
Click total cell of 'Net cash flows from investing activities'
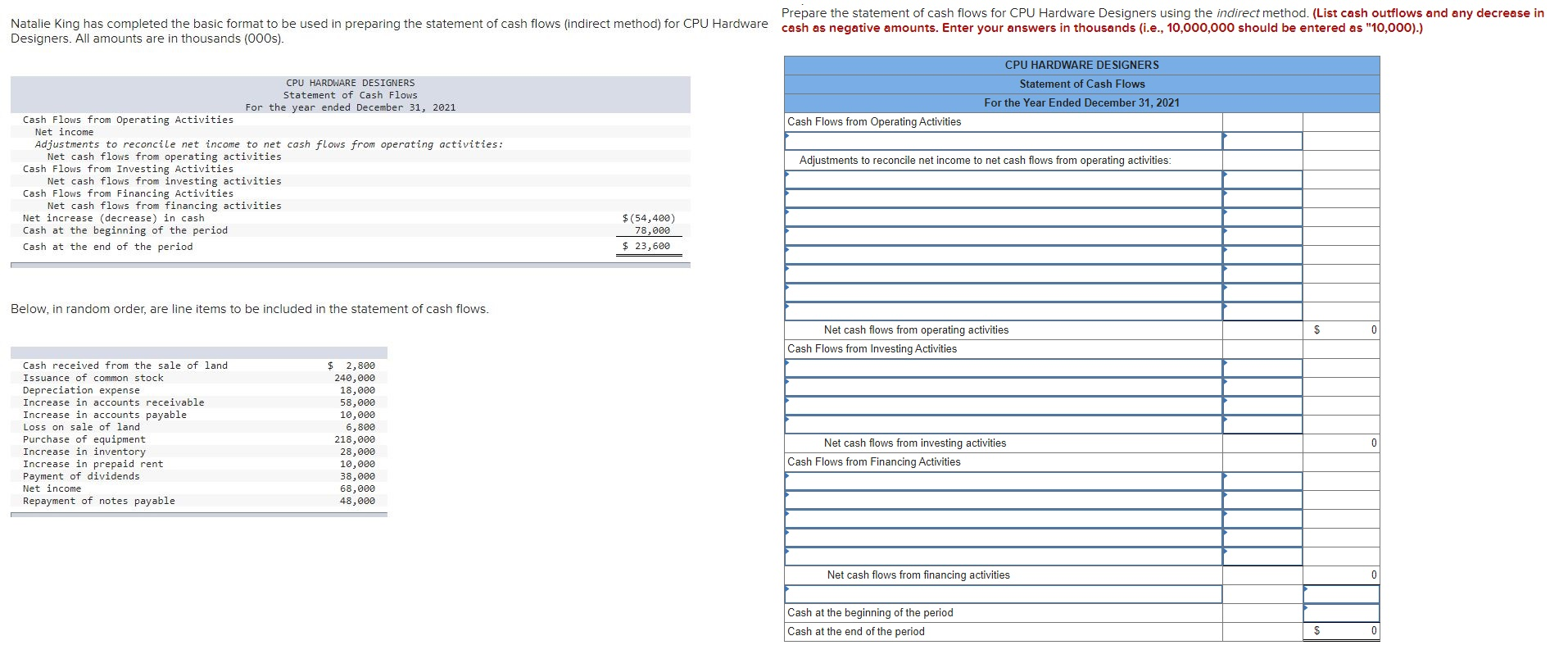(x=1341, y=443)
